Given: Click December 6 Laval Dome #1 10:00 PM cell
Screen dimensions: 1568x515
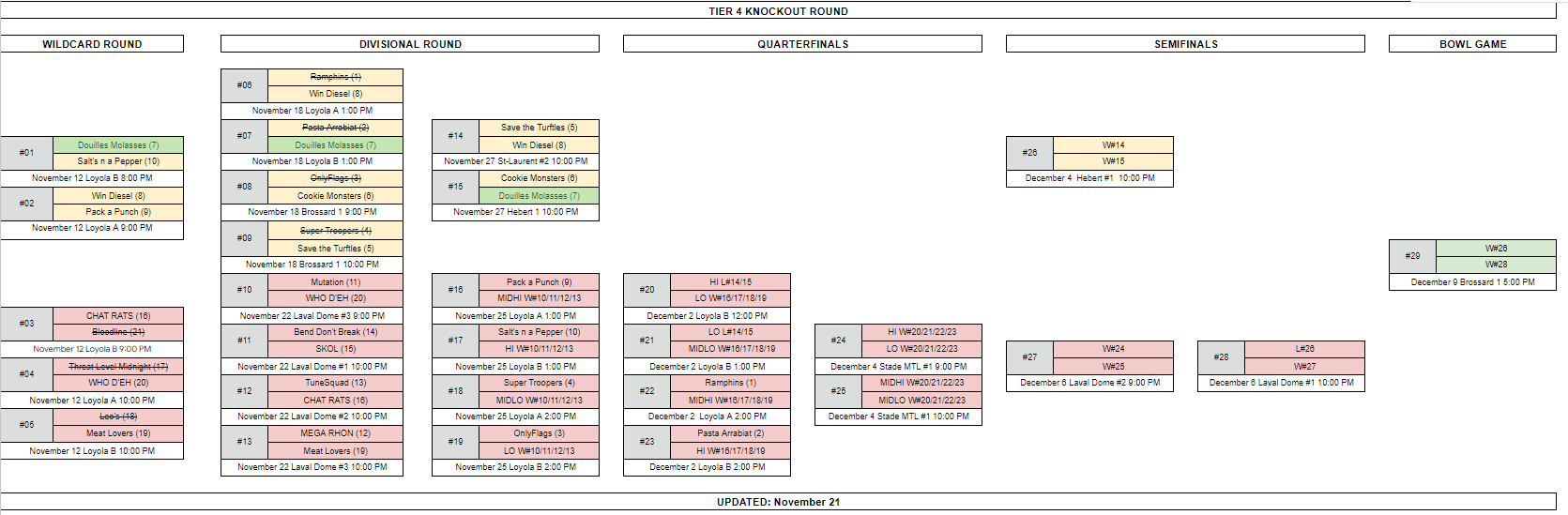Looking at the screenshot, I should coord(1282,383).
